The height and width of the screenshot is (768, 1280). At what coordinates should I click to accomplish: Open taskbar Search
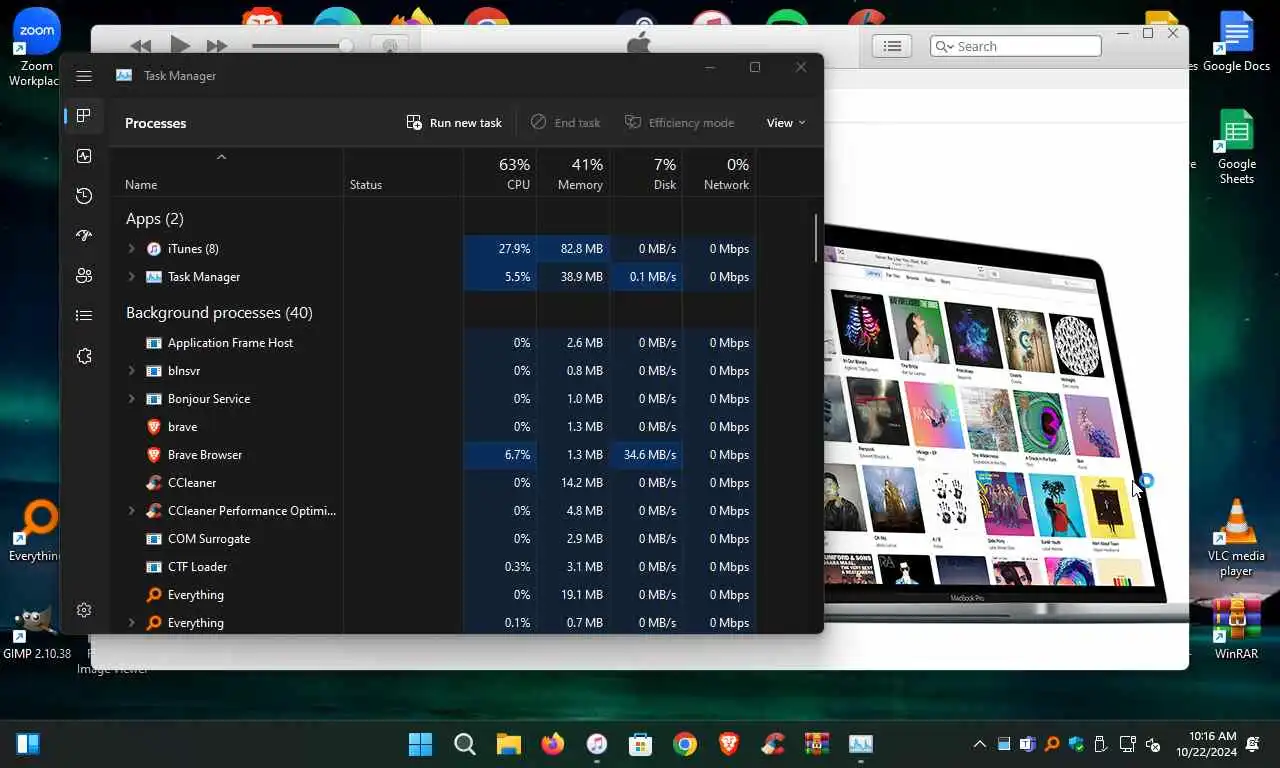(x=465, y=744)
